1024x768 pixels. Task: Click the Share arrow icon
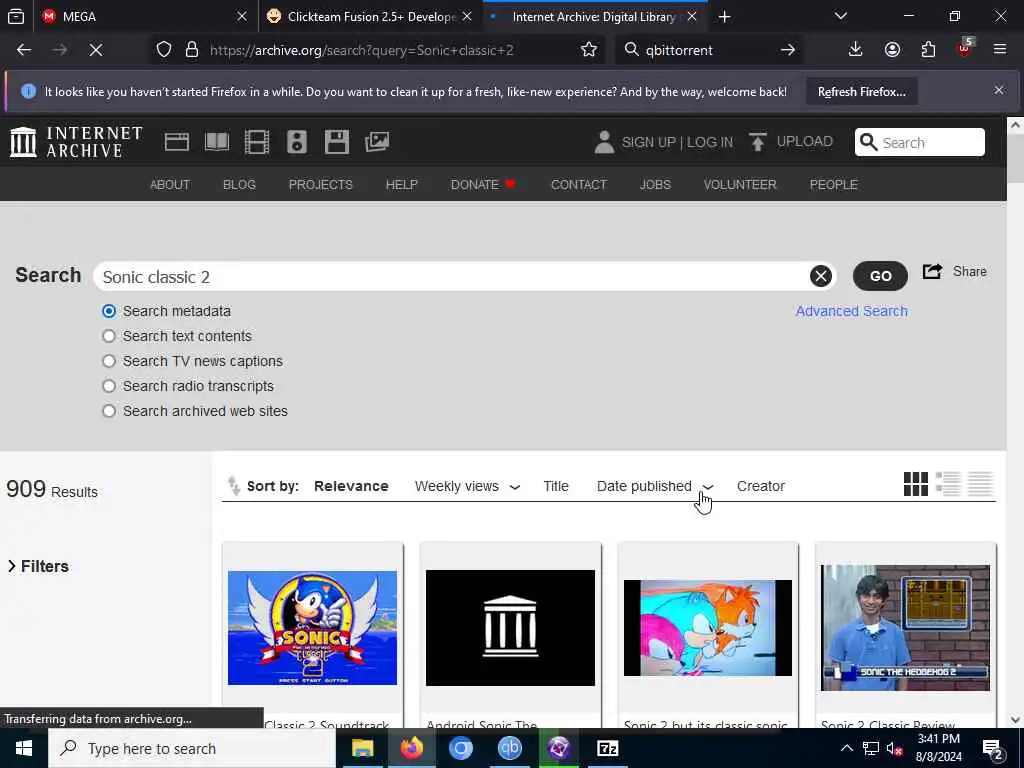click(x=933, y=271)
